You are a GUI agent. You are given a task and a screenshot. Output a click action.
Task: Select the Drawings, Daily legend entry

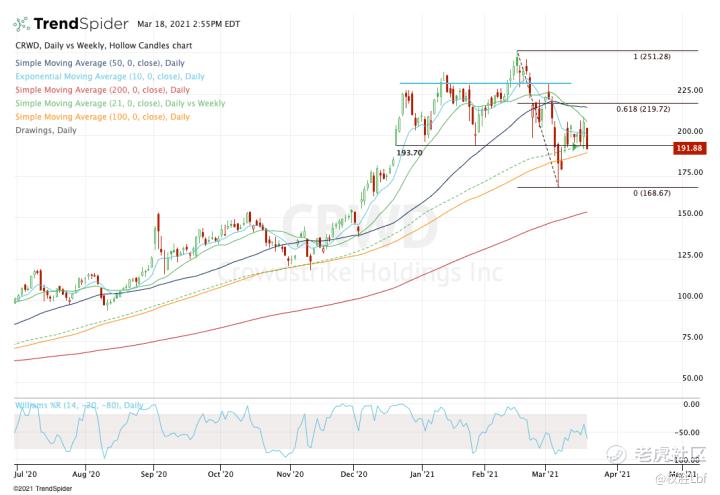[46, 130]
